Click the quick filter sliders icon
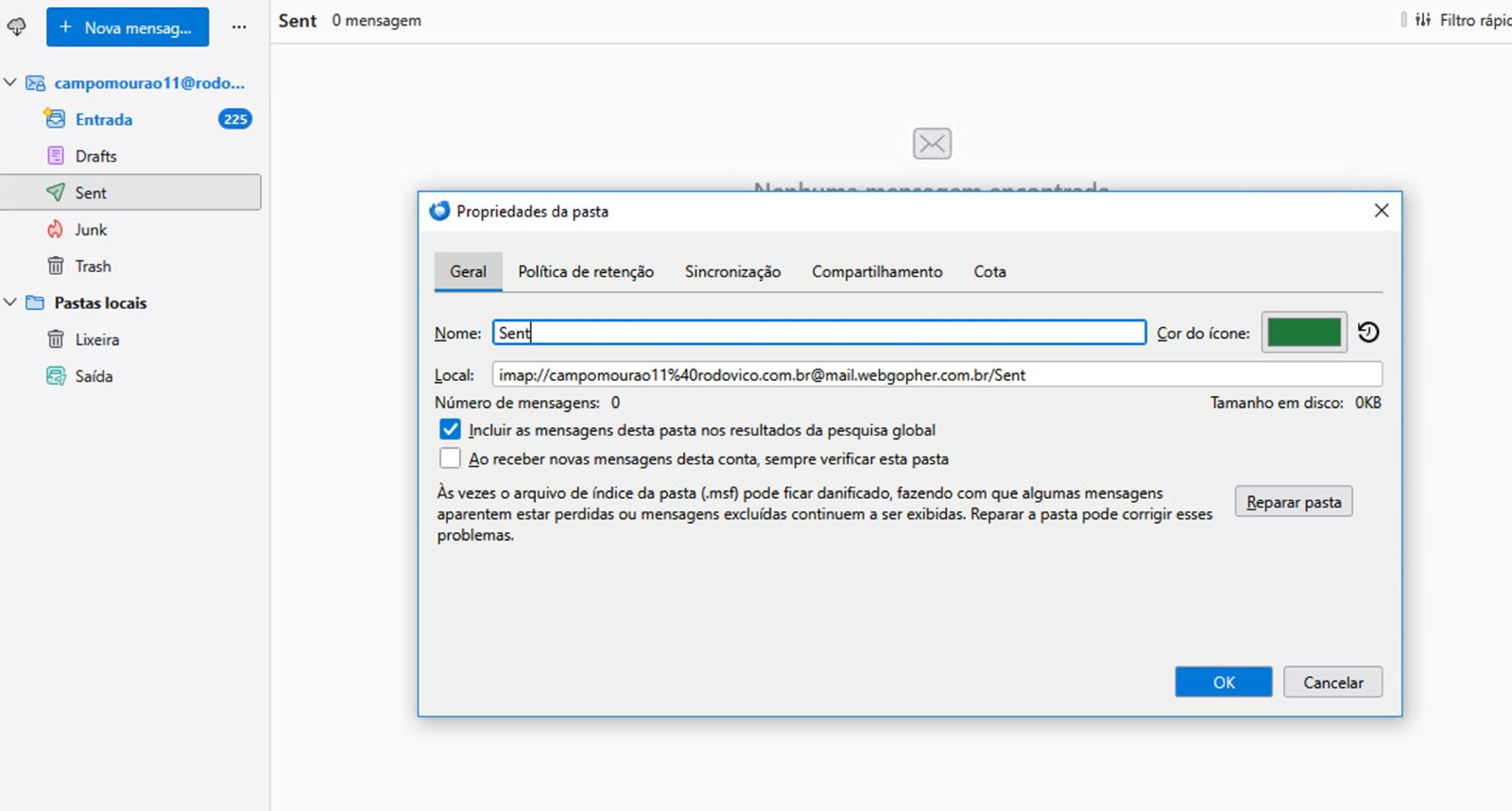The width and height of the screenshot is (1512, 811). tap(1423, 20)
